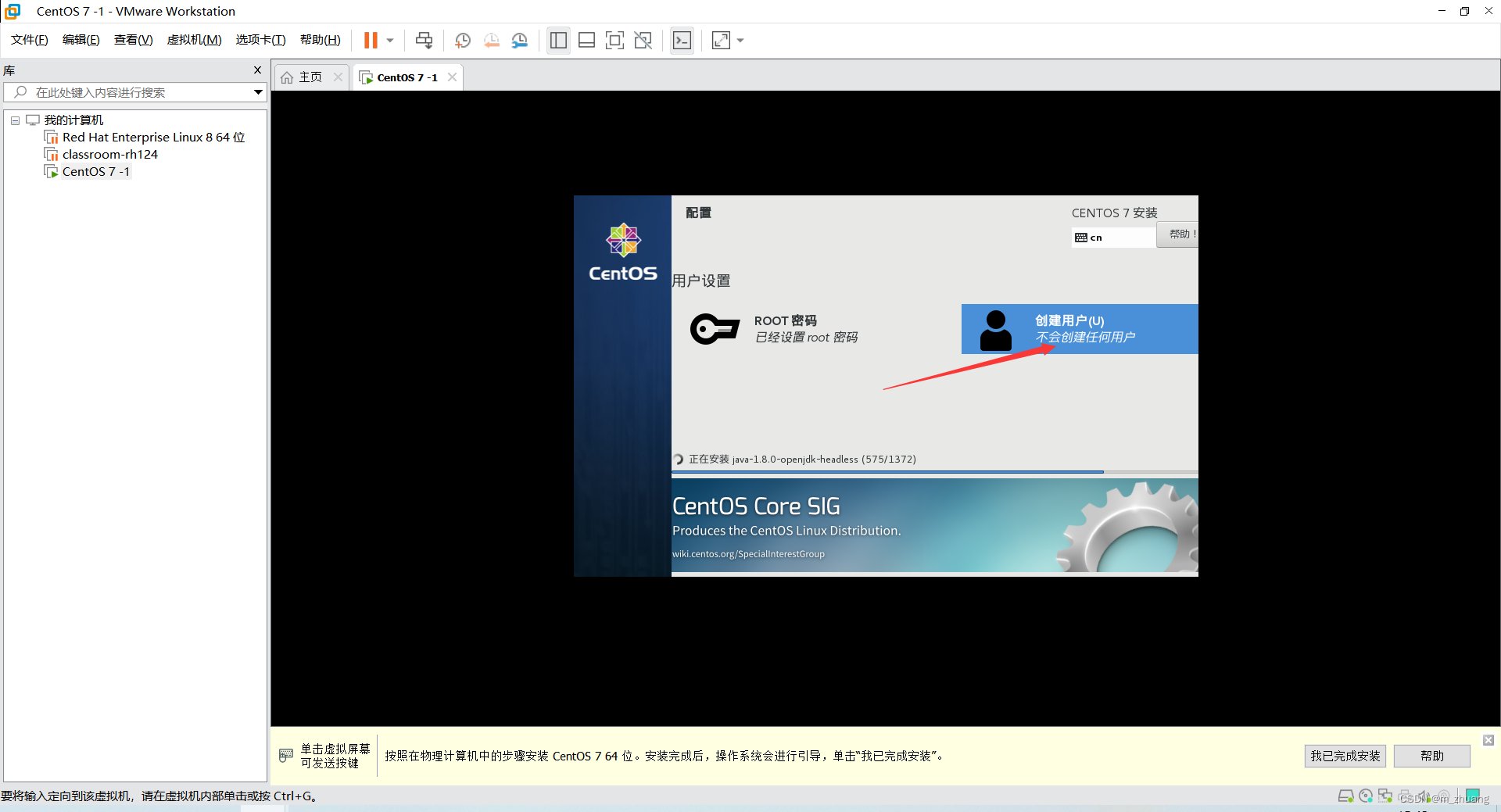Image resolution: width=1501 pixels, height=812 pixels.
Task: Close the CentOS 7 -1 tab
Action: click(452, 77)
